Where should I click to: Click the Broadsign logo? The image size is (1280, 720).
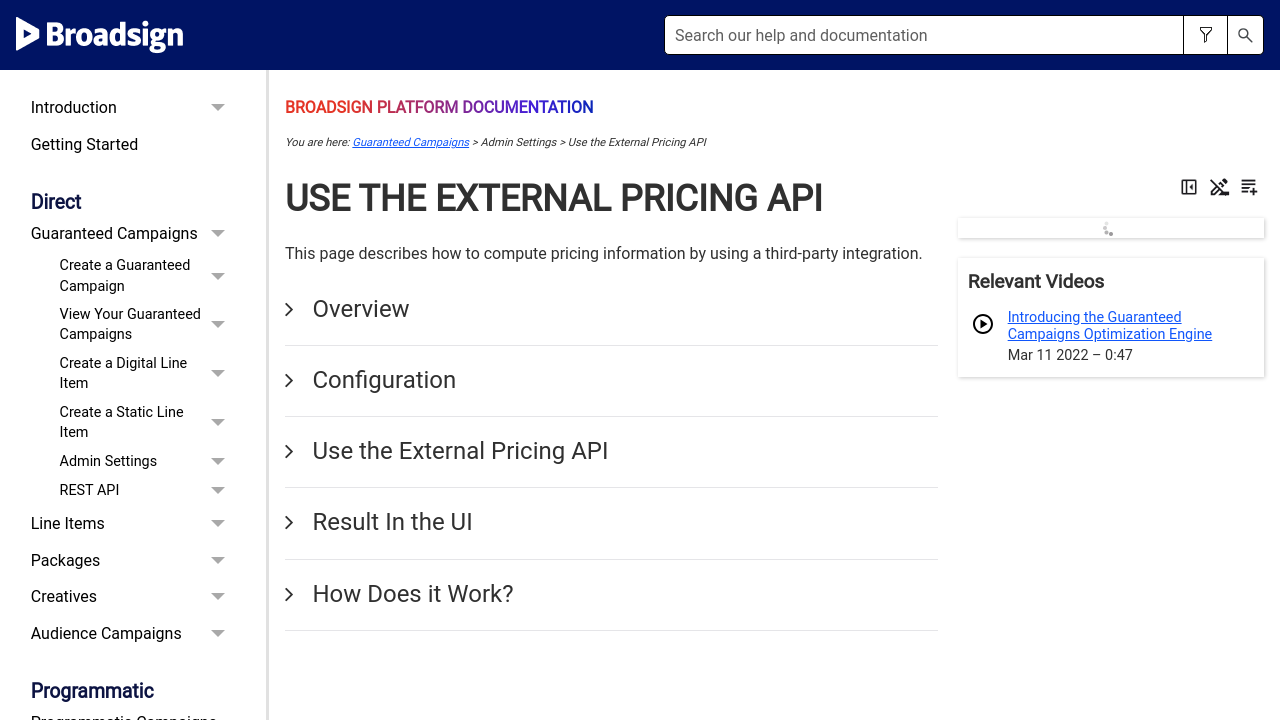point(100,35)
